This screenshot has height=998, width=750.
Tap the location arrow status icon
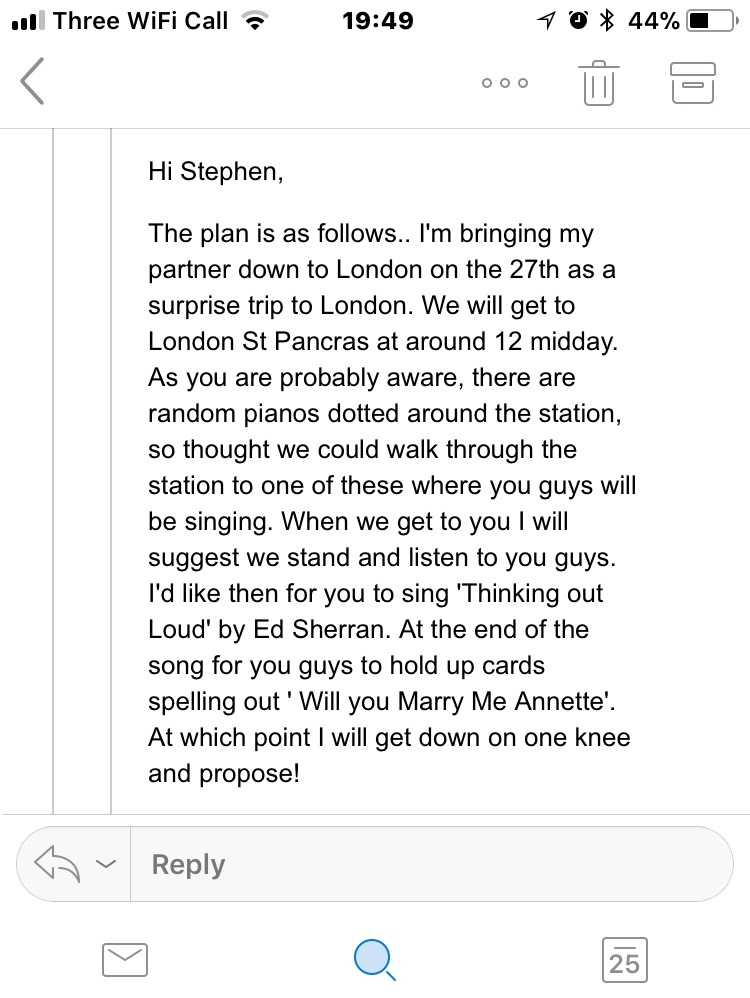pyautogui.click(x=546, y=21)
